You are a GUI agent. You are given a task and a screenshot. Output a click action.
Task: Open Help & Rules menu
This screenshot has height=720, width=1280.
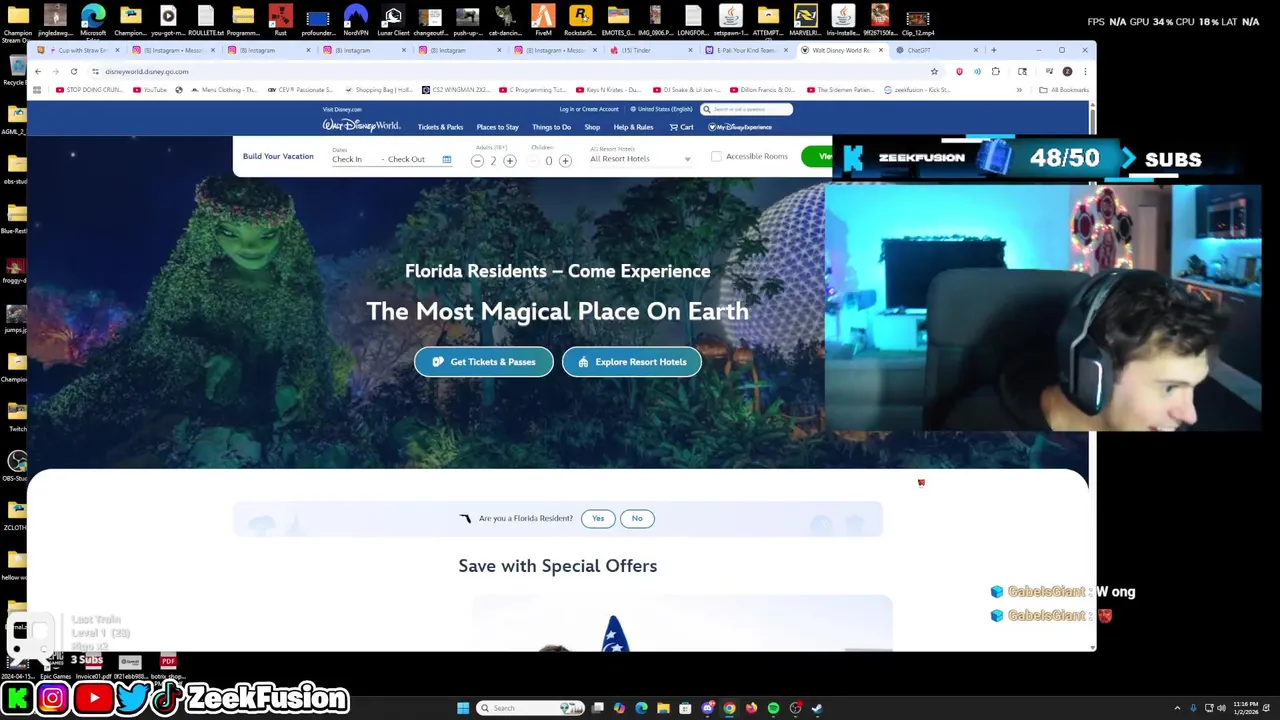(633, 127)
